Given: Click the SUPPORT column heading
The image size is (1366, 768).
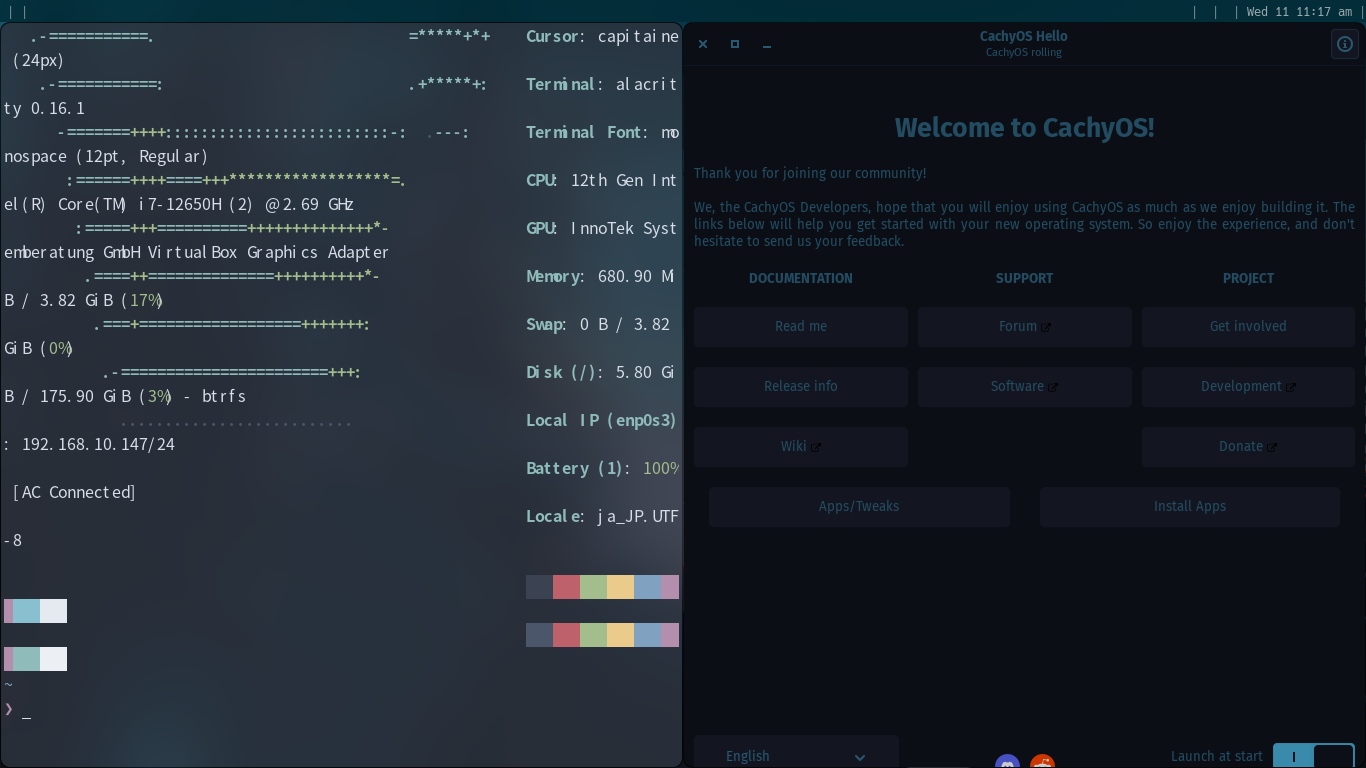Looking at the screenshot, I should (1025, 279).
